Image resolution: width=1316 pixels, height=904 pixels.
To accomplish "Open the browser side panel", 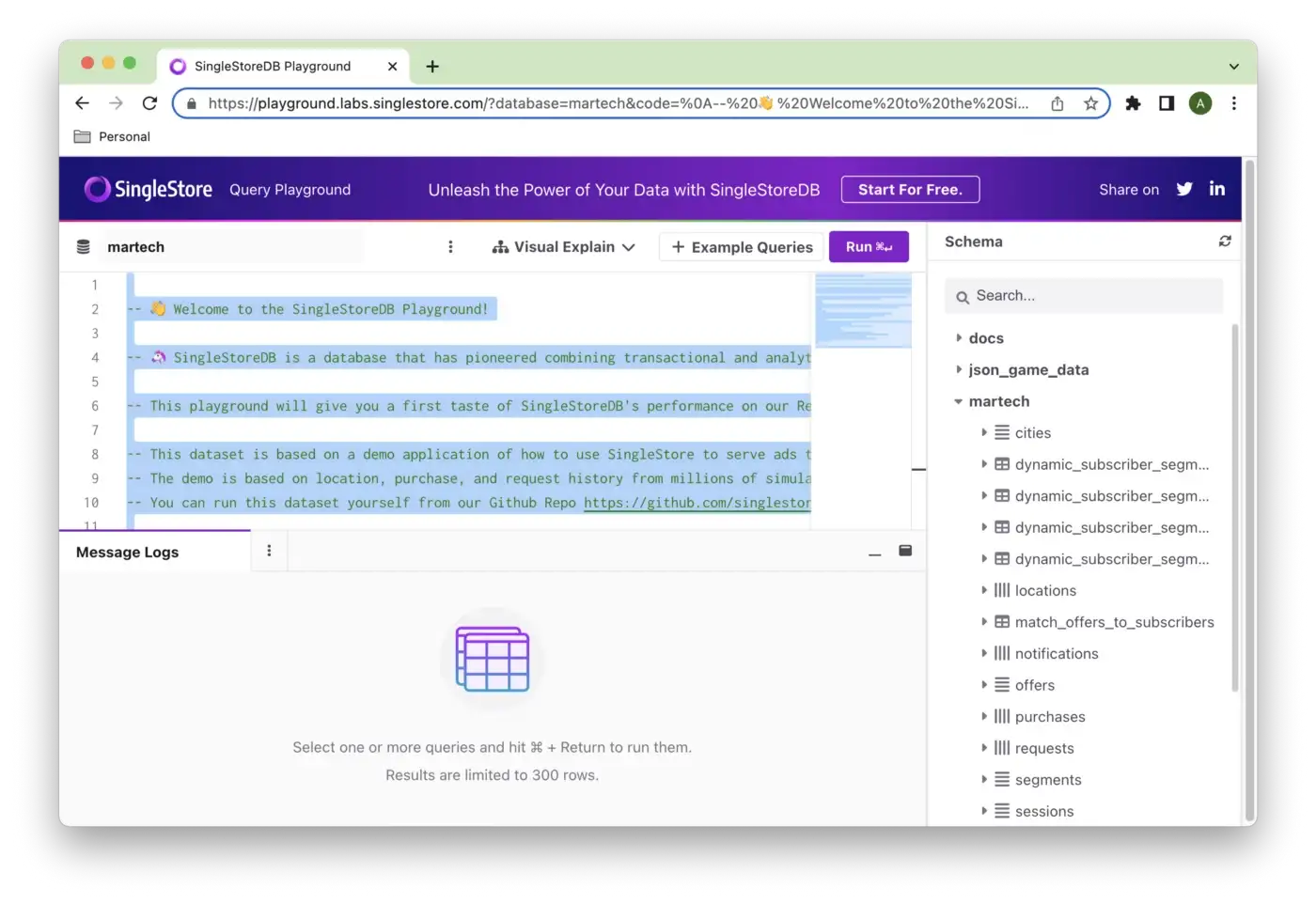I will tap(1167, 103).
